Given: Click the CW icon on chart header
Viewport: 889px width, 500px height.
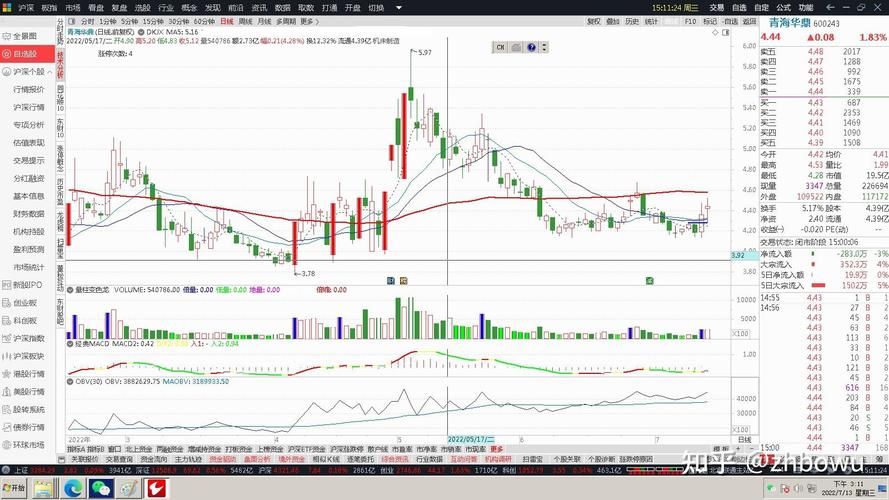Looking at the screenshot, I should pos(500,47).
